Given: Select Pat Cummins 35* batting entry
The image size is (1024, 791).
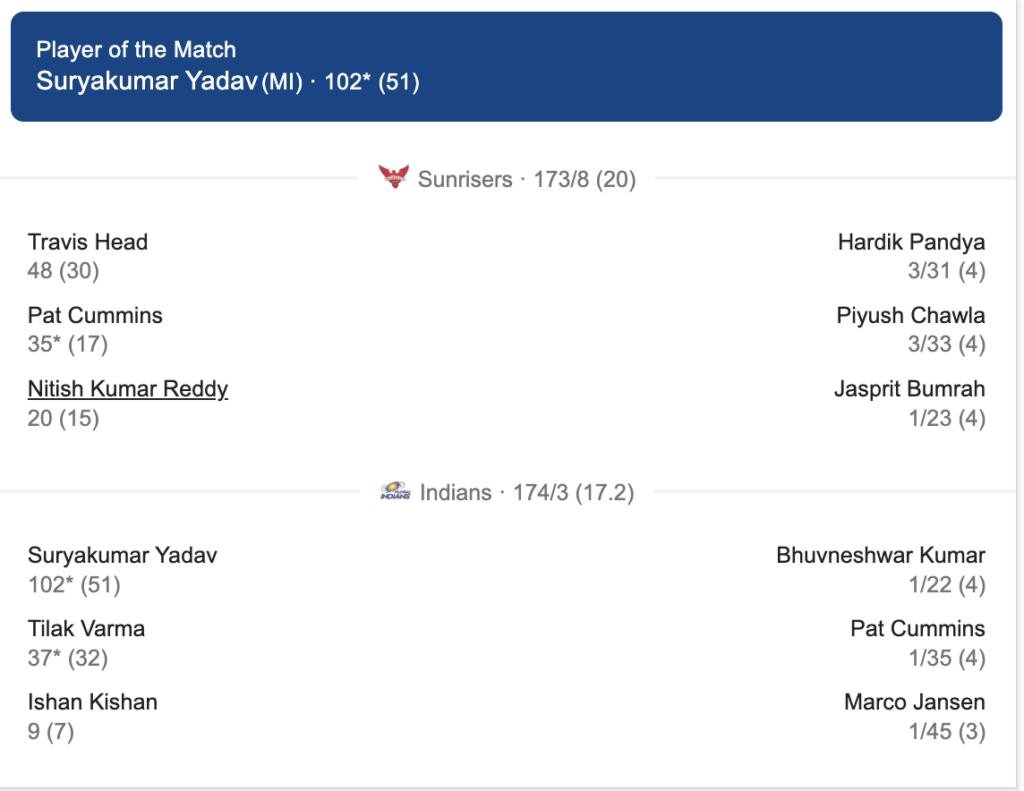Looking at the screenshot, I should pyautogui.click(x=95, y=329).
